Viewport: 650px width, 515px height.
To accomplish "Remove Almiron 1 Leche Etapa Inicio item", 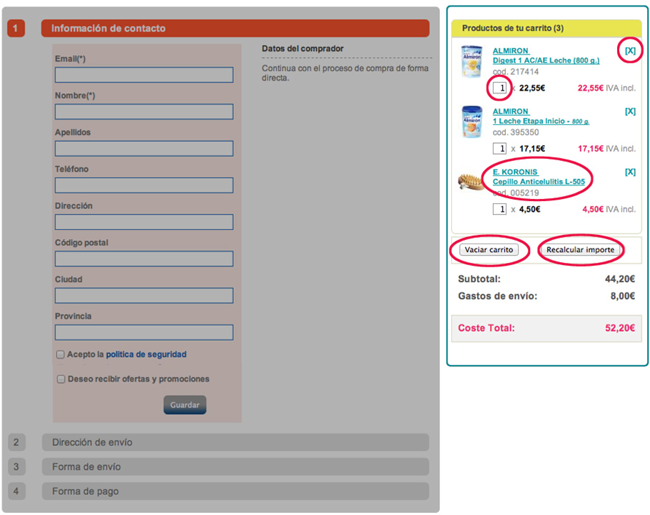I will coord(629,111).
